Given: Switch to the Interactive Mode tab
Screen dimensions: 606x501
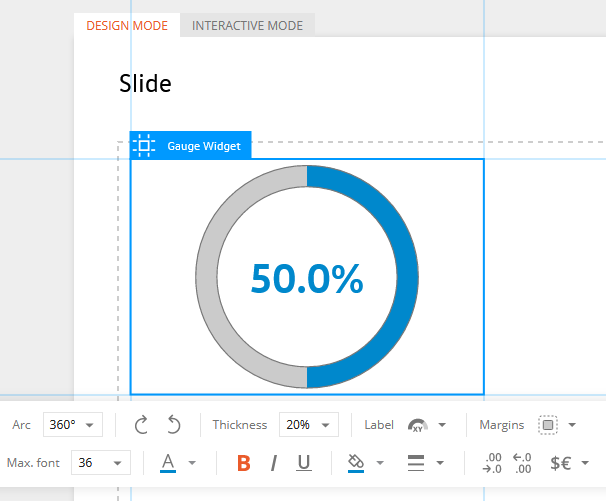Looking at the screenshot, I should point(247,26).
